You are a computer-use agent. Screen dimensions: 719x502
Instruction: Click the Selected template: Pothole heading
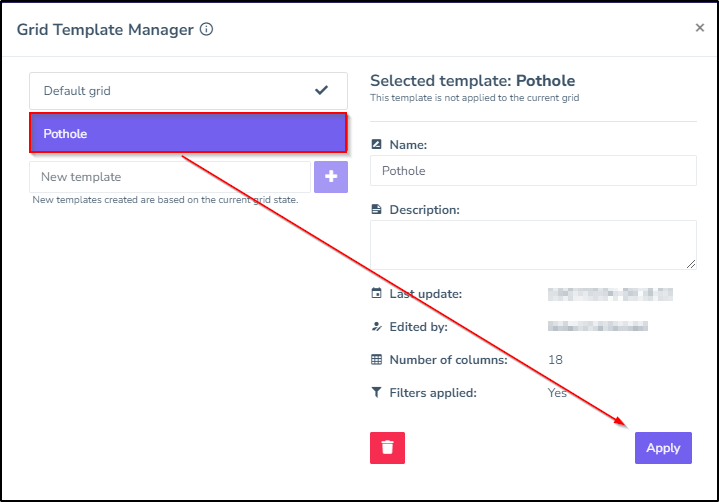click(473, 81)
